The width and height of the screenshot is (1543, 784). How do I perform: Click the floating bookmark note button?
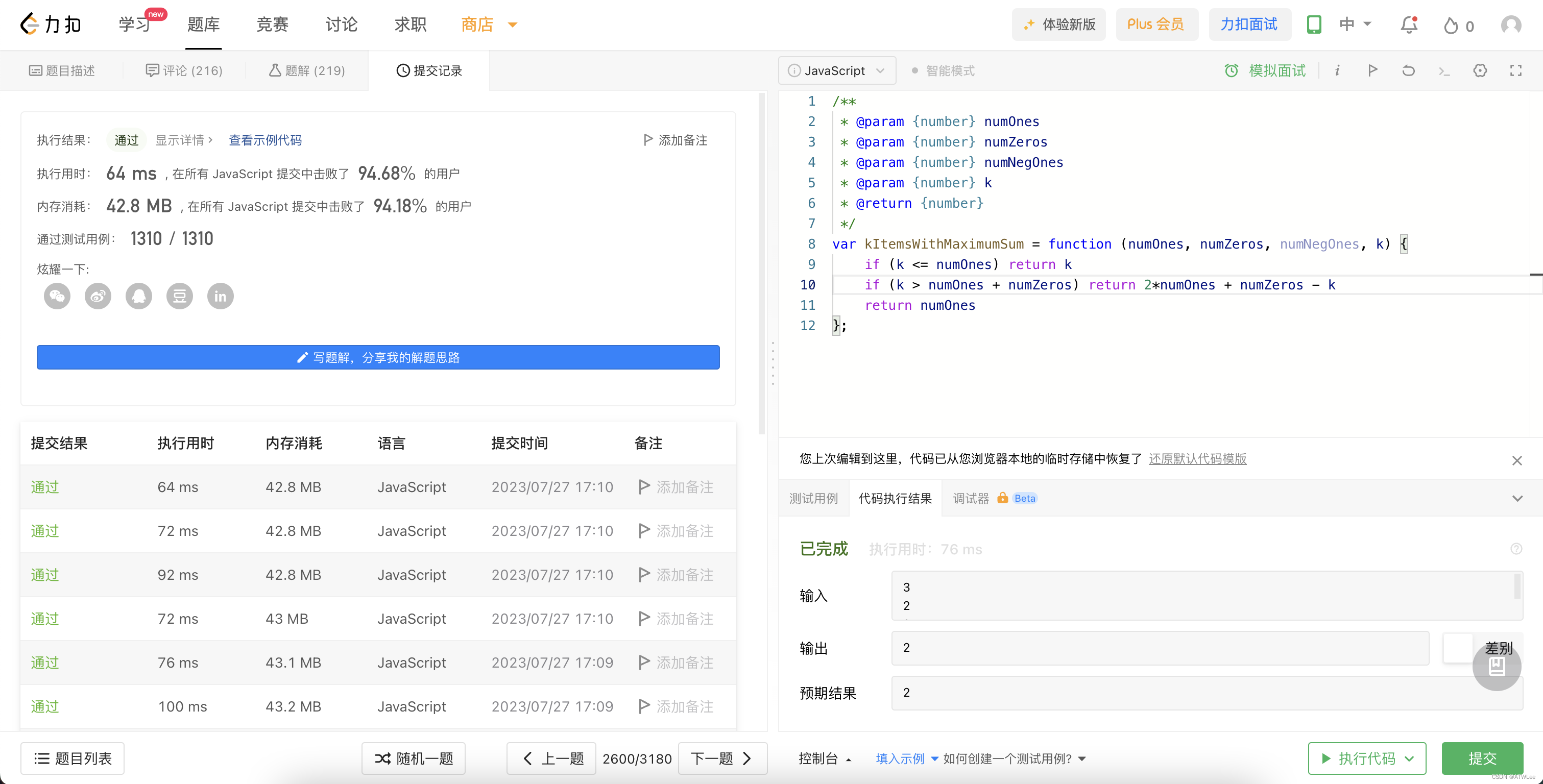pyautogui.click(x=1496, y=667)
